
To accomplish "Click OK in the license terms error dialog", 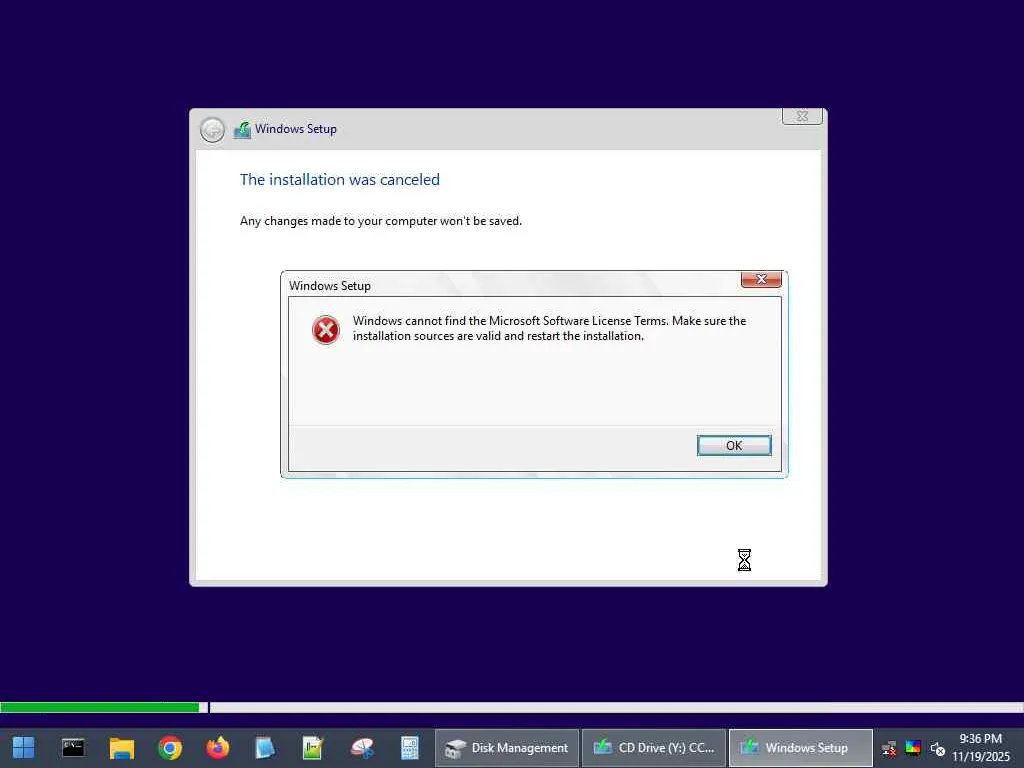I will (x=734, y=445).
